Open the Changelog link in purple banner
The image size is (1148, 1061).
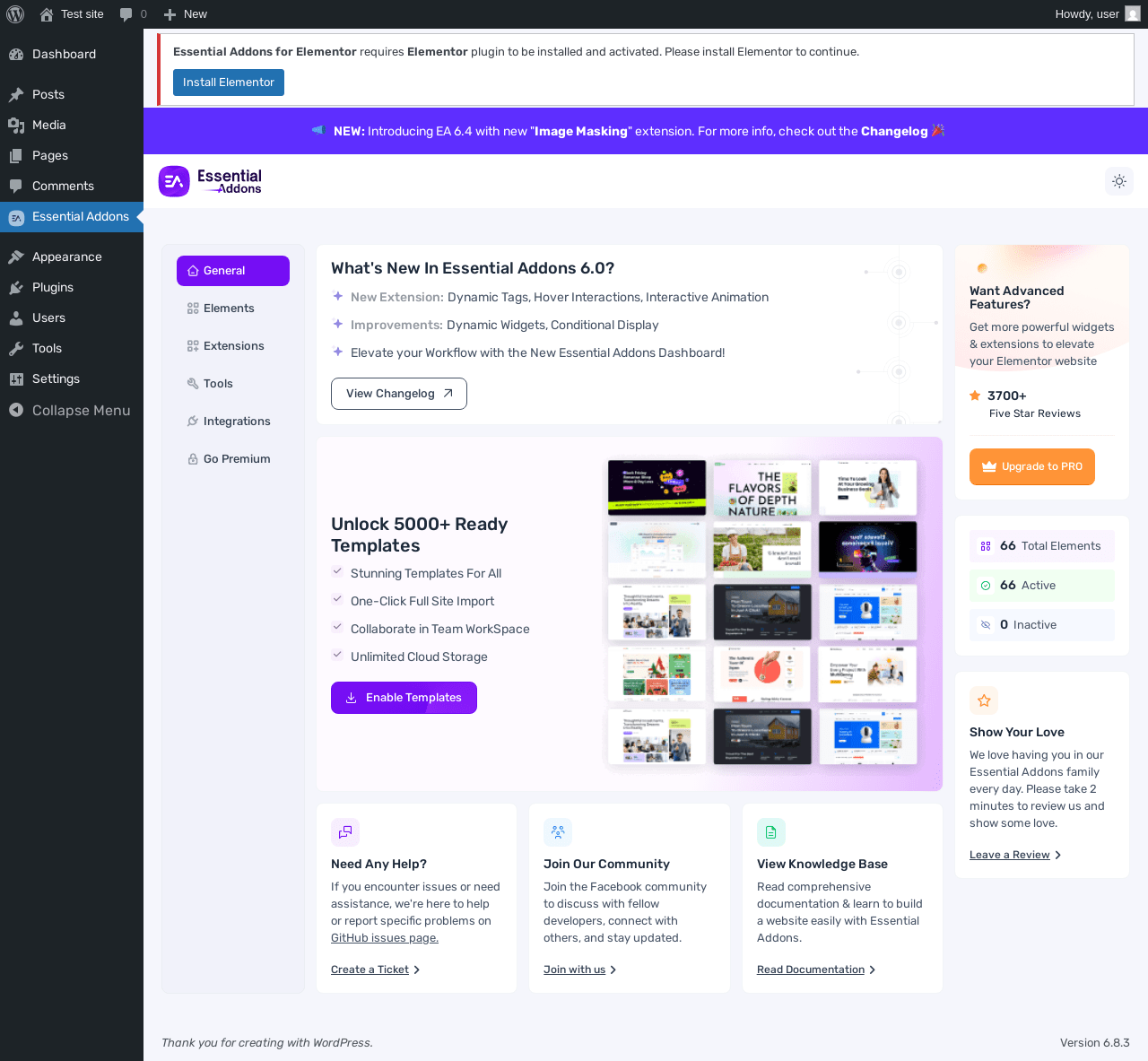(x=894, y=131)
